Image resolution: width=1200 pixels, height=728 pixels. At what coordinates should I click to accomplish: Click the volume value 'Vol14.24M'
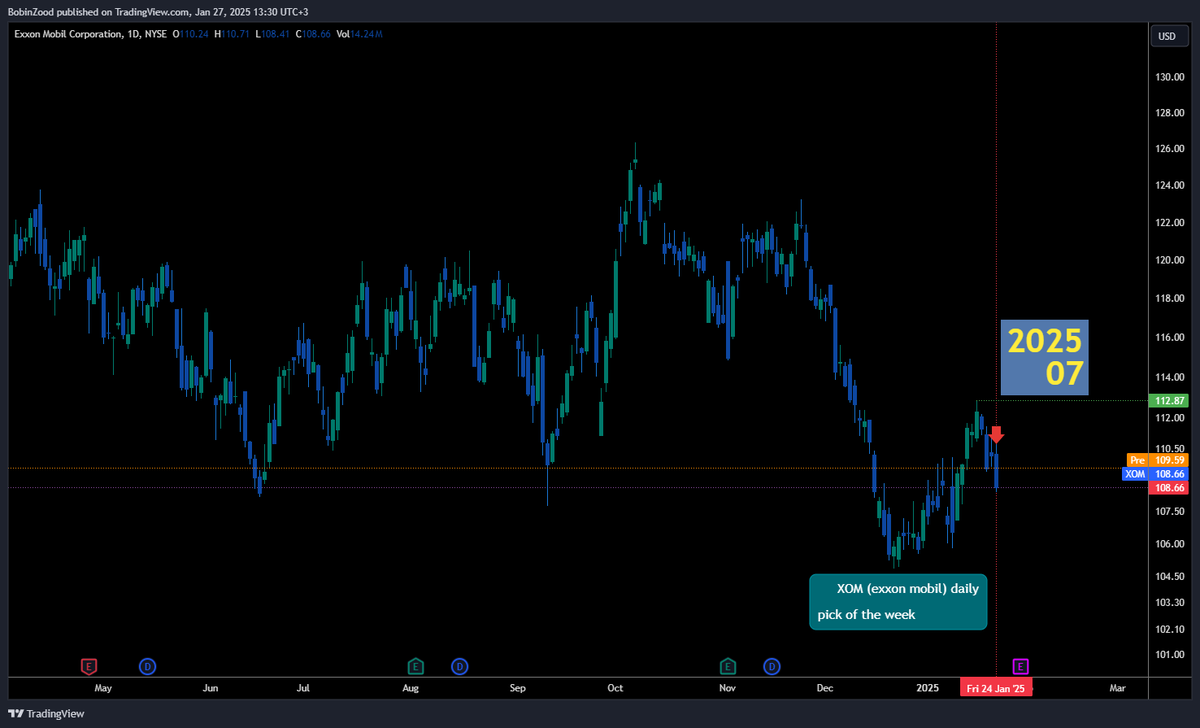pos(360,34)
